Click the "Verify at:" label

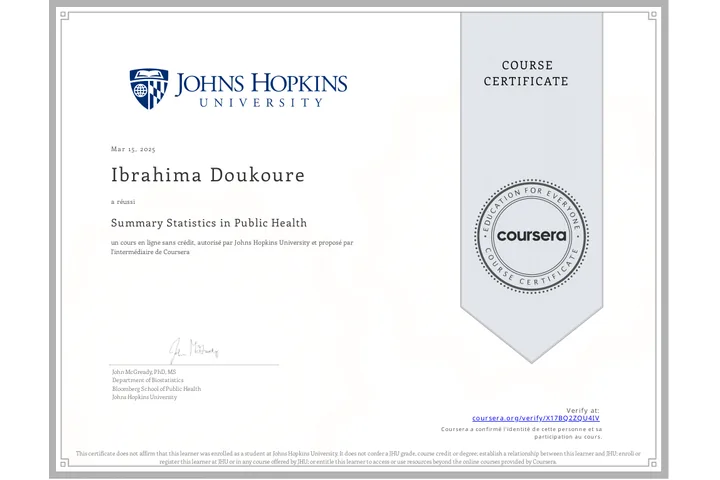(583, 411)
